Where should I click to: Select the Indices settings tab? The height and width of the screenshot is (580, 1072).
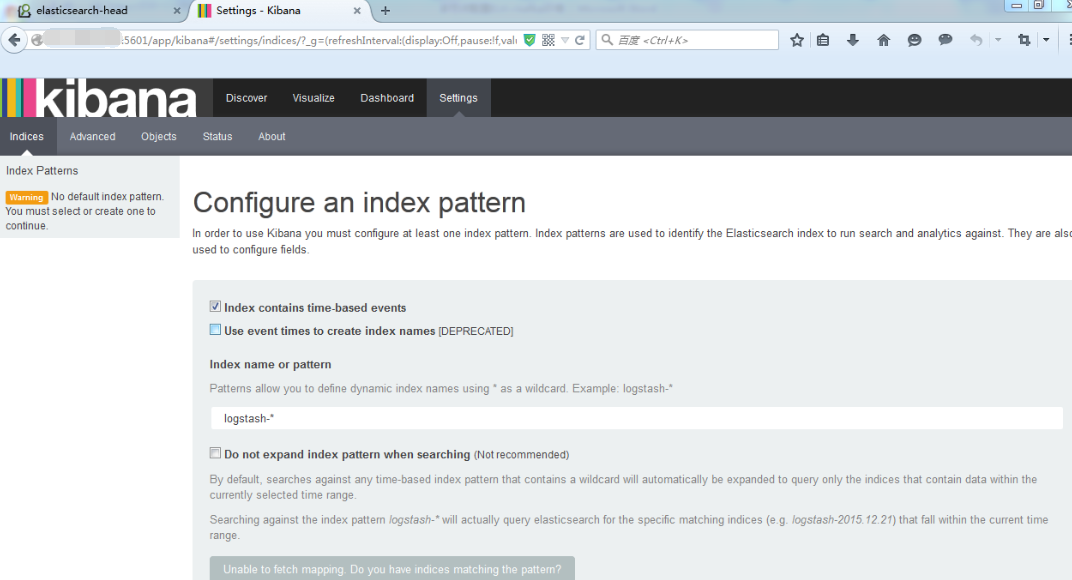point(27,136)
